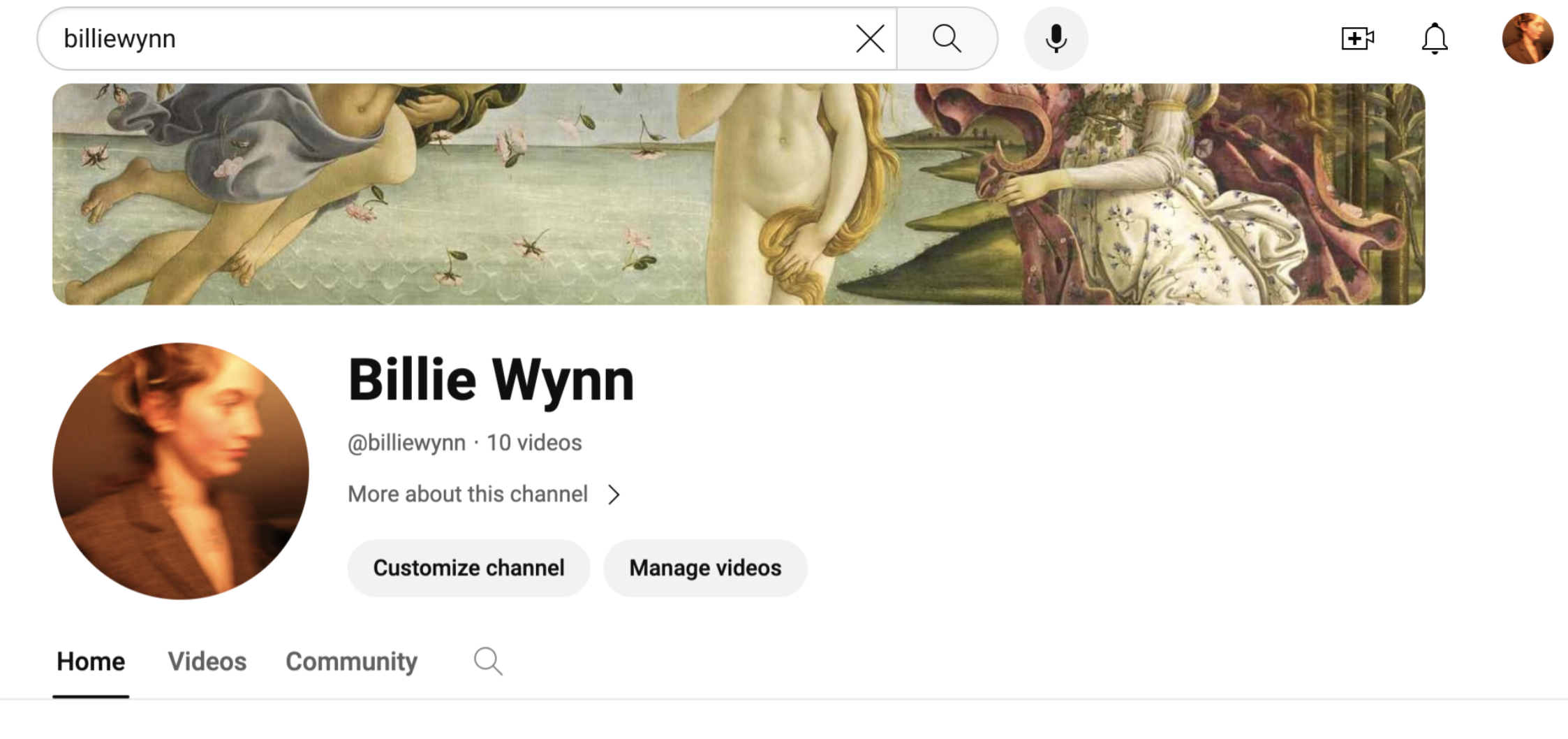Open notifications bell
Screen dimensions: 1568x739
1435,38
